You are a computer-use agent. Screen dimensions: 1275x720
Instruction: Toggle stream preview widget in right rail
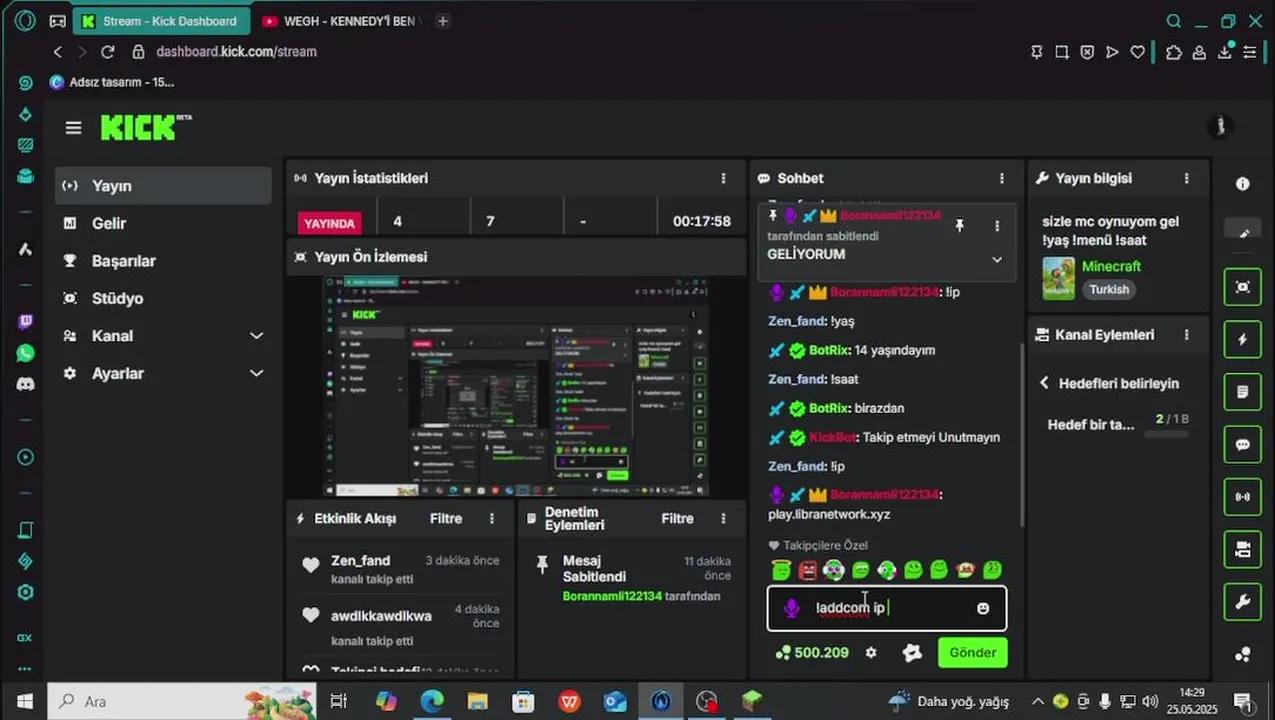pos(1243,287)
